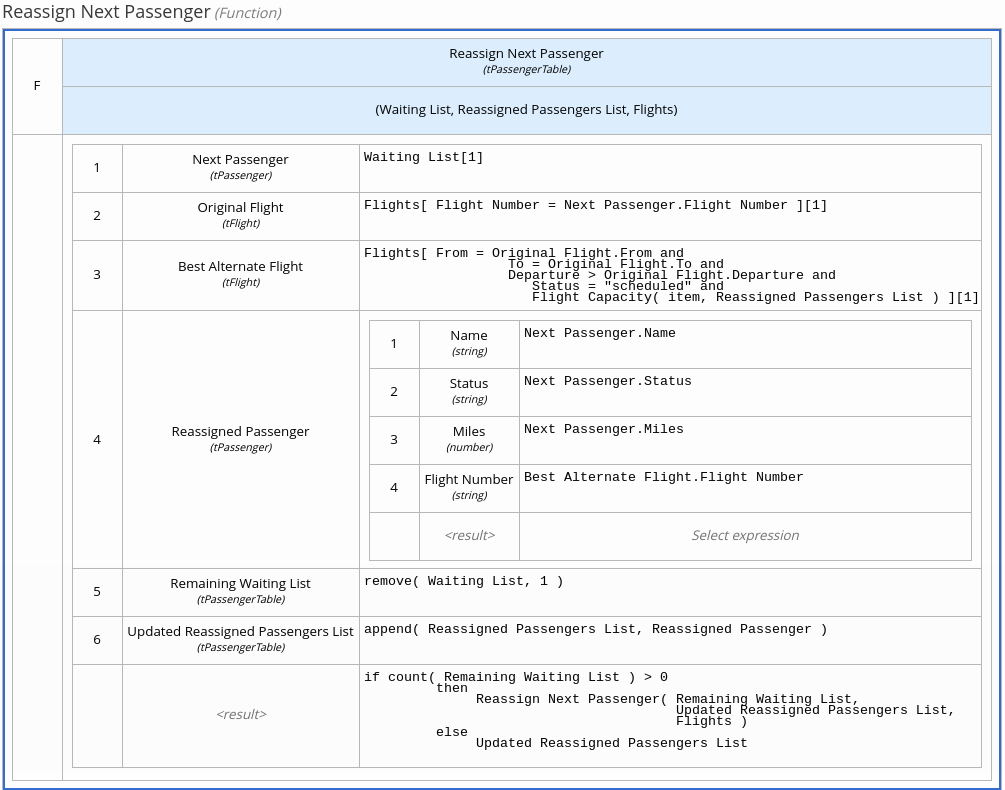The width and height of the screenshot is (1005, 790).
Task: Open the nested Select expression placeholder
Action: click(745, 535)
